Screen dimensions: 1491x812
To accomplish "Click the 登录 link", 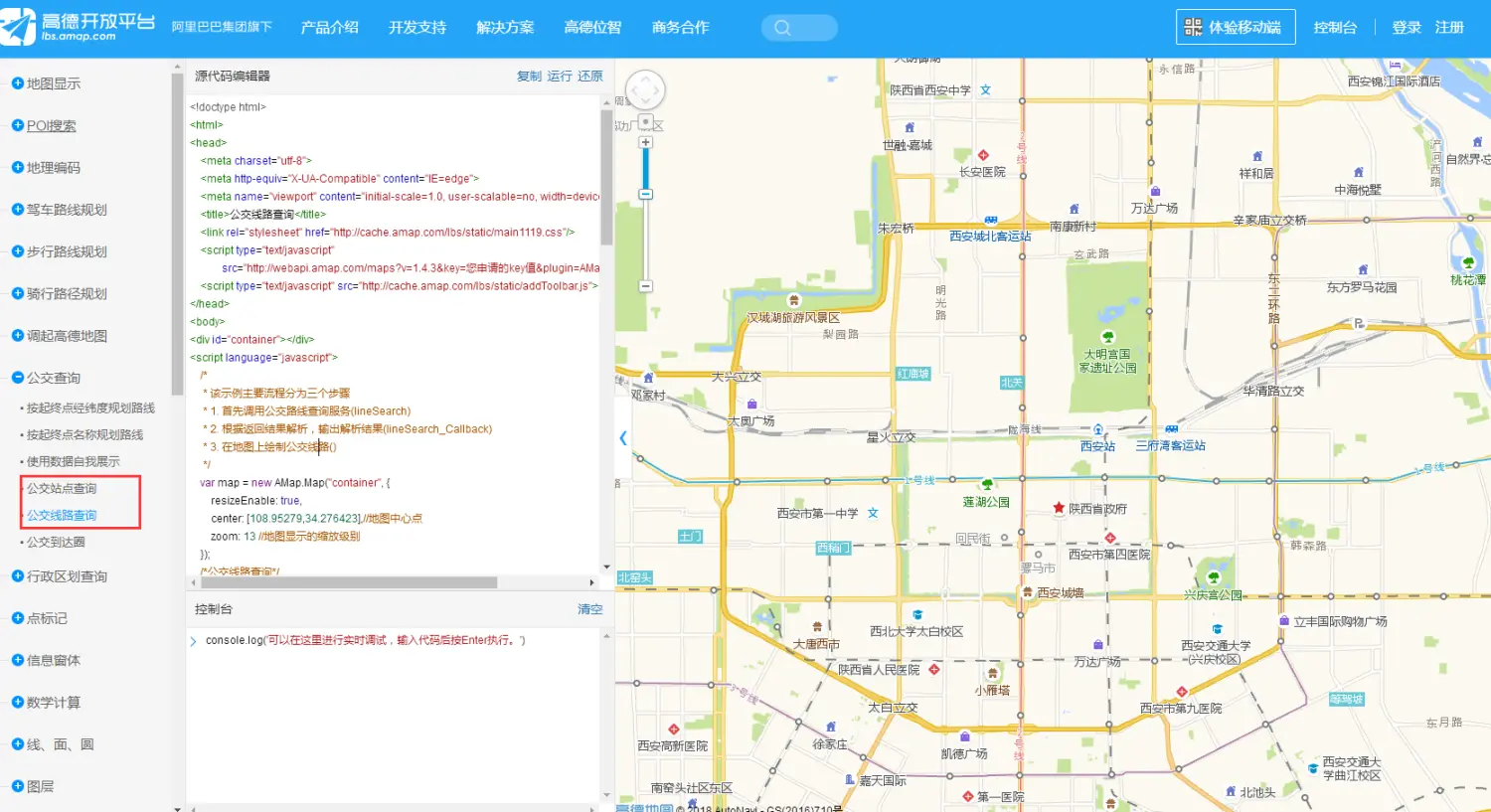I will click(1407, 28).
